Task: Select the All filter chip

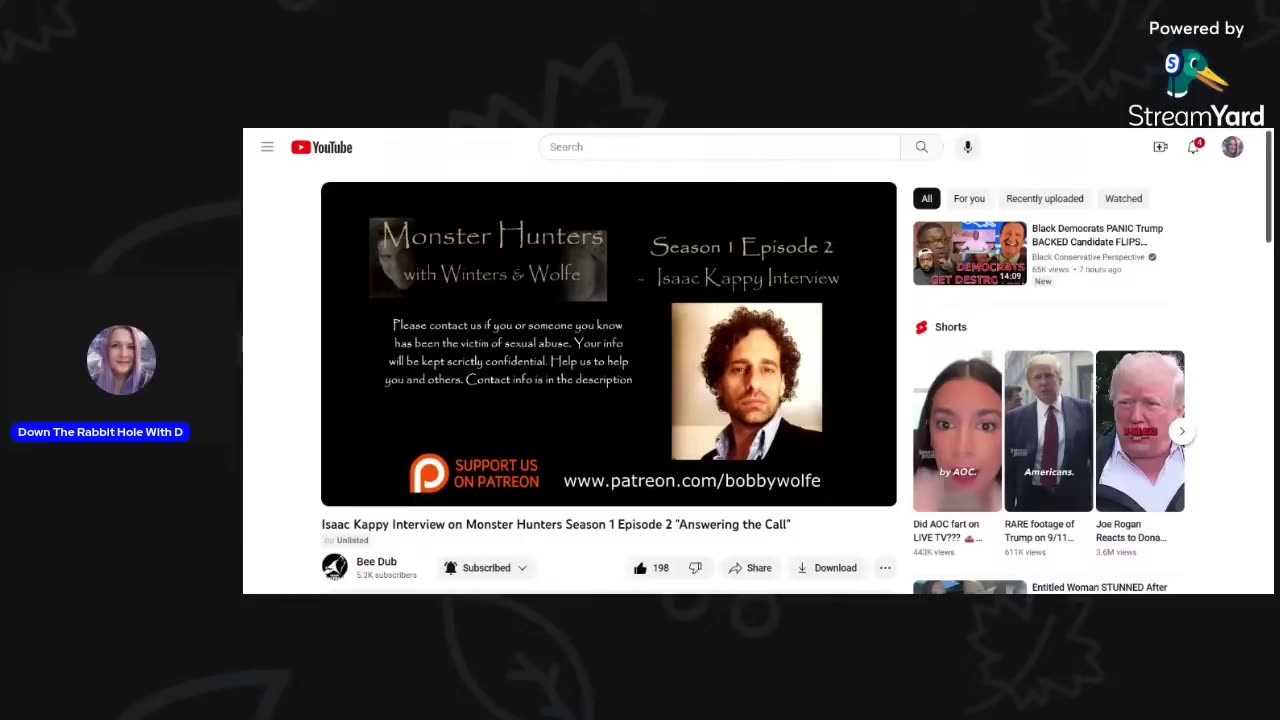Action: tap(926, 198)
